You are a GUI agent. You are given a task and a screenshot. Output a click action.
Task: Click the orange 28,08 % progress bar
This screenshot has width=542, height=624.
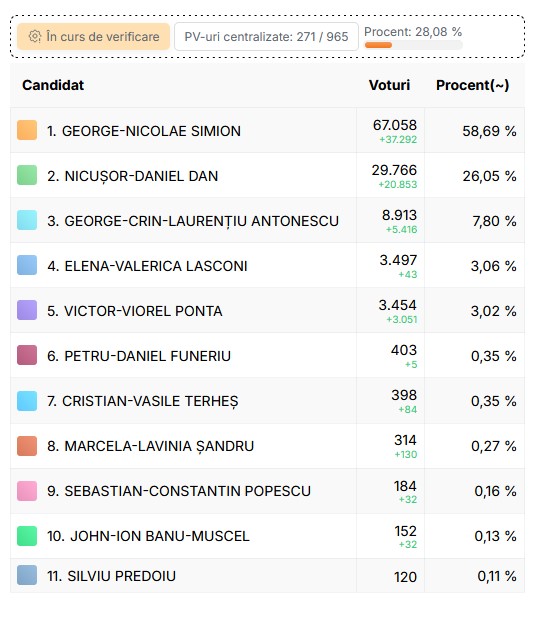click(413, 45)
